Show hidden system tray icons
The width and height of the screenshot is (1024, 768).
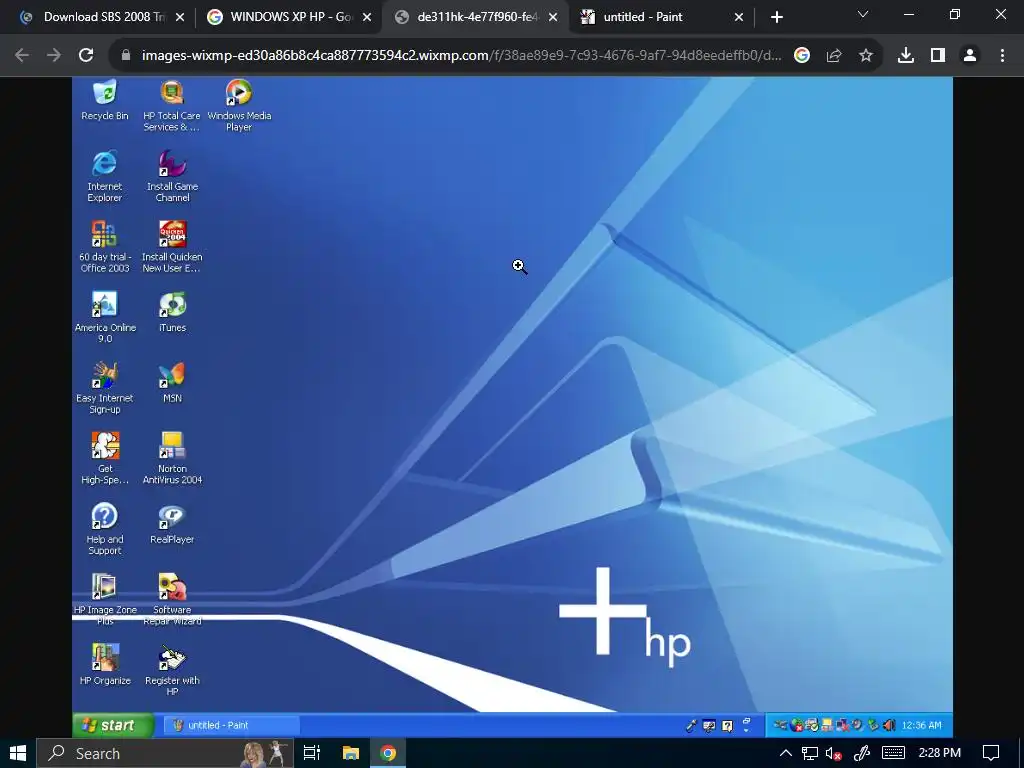(786, 753)
